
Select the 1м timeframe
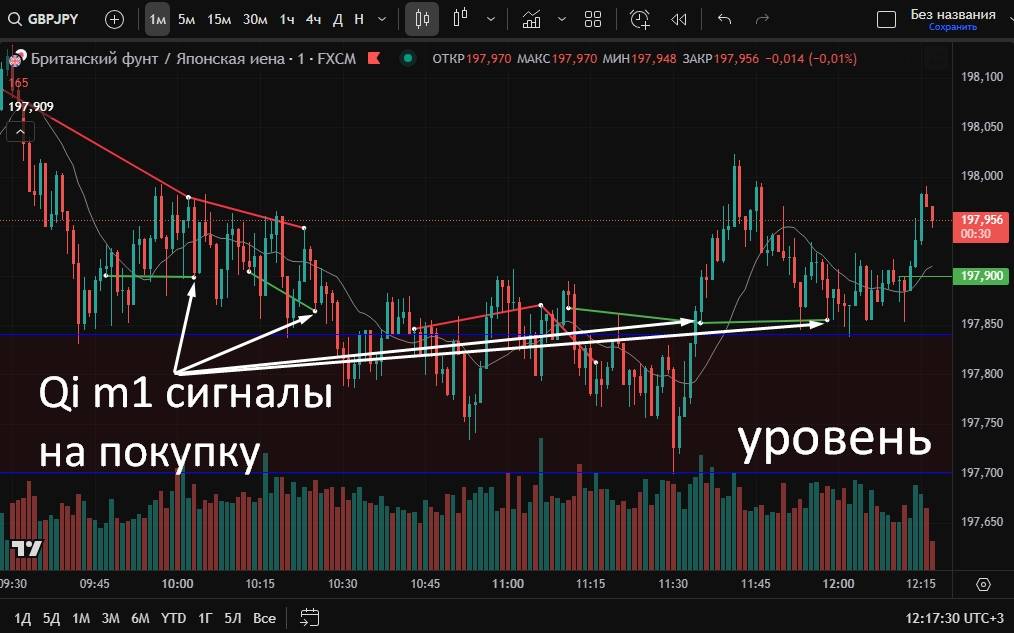click(157, 19)
